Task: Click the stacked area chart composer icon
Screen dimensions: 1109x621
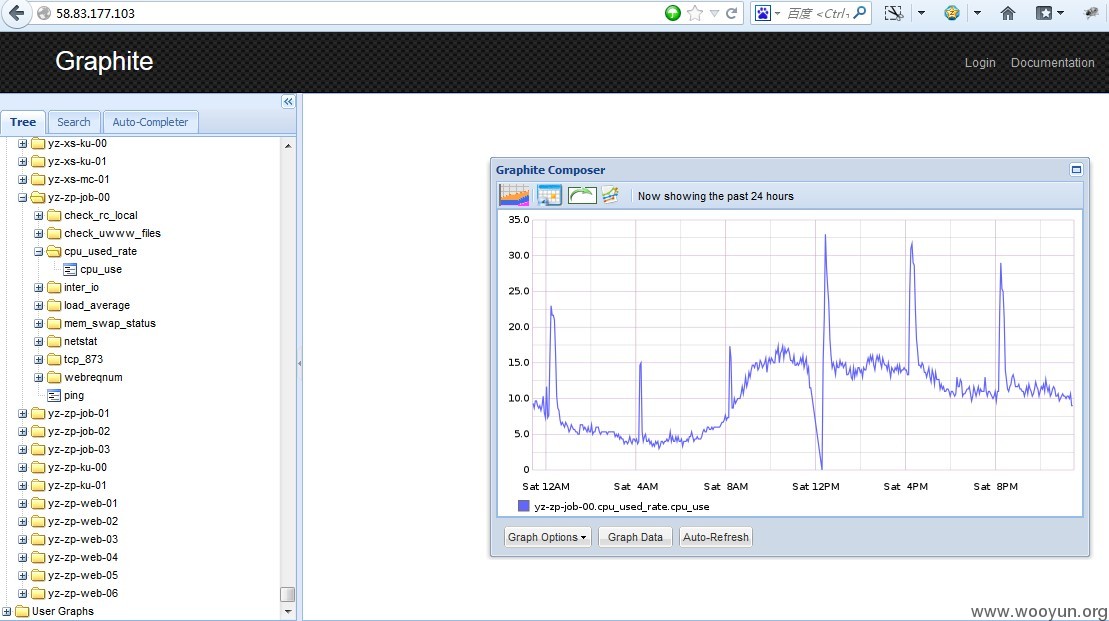Action: (514, 195)
